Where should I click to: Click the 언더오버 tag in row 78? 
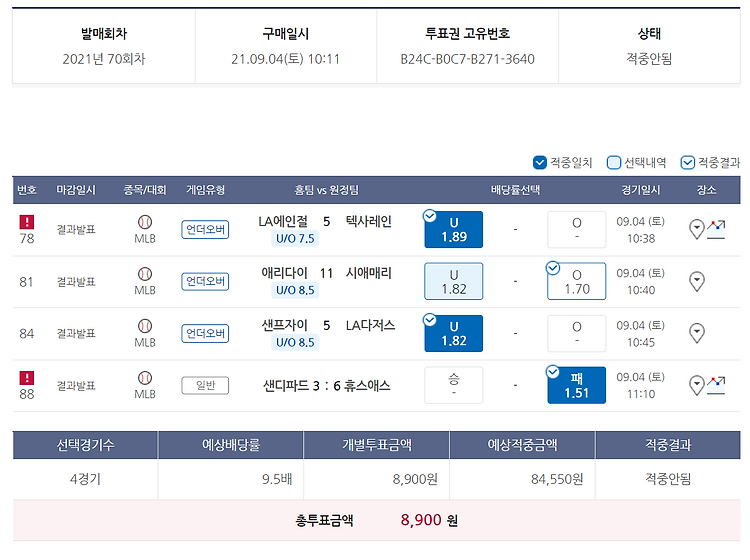pos(205,230)
